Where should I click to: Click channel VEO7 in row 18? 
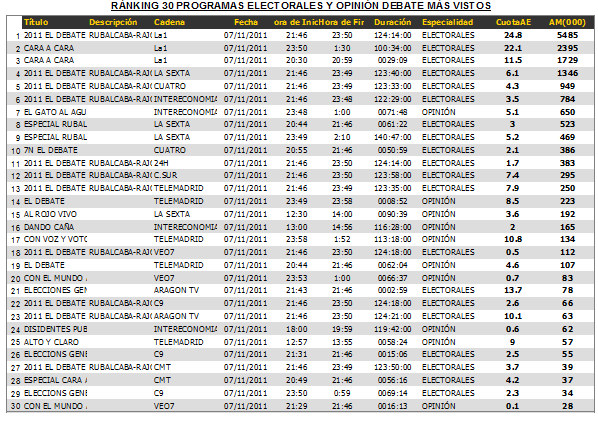(164, 252)
